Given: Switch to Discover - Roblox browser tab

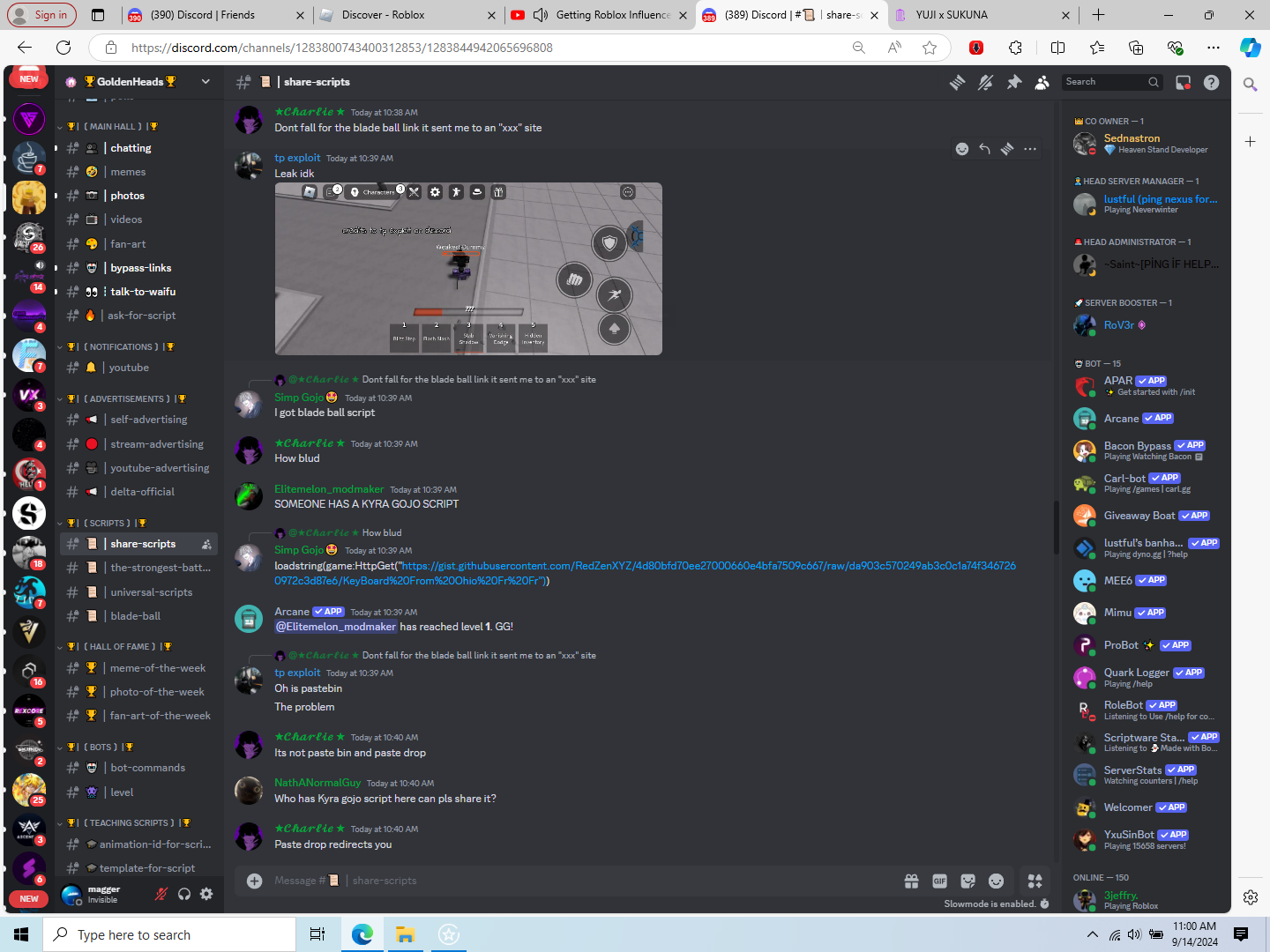Looking at the screenshot, I should [407, 15].
